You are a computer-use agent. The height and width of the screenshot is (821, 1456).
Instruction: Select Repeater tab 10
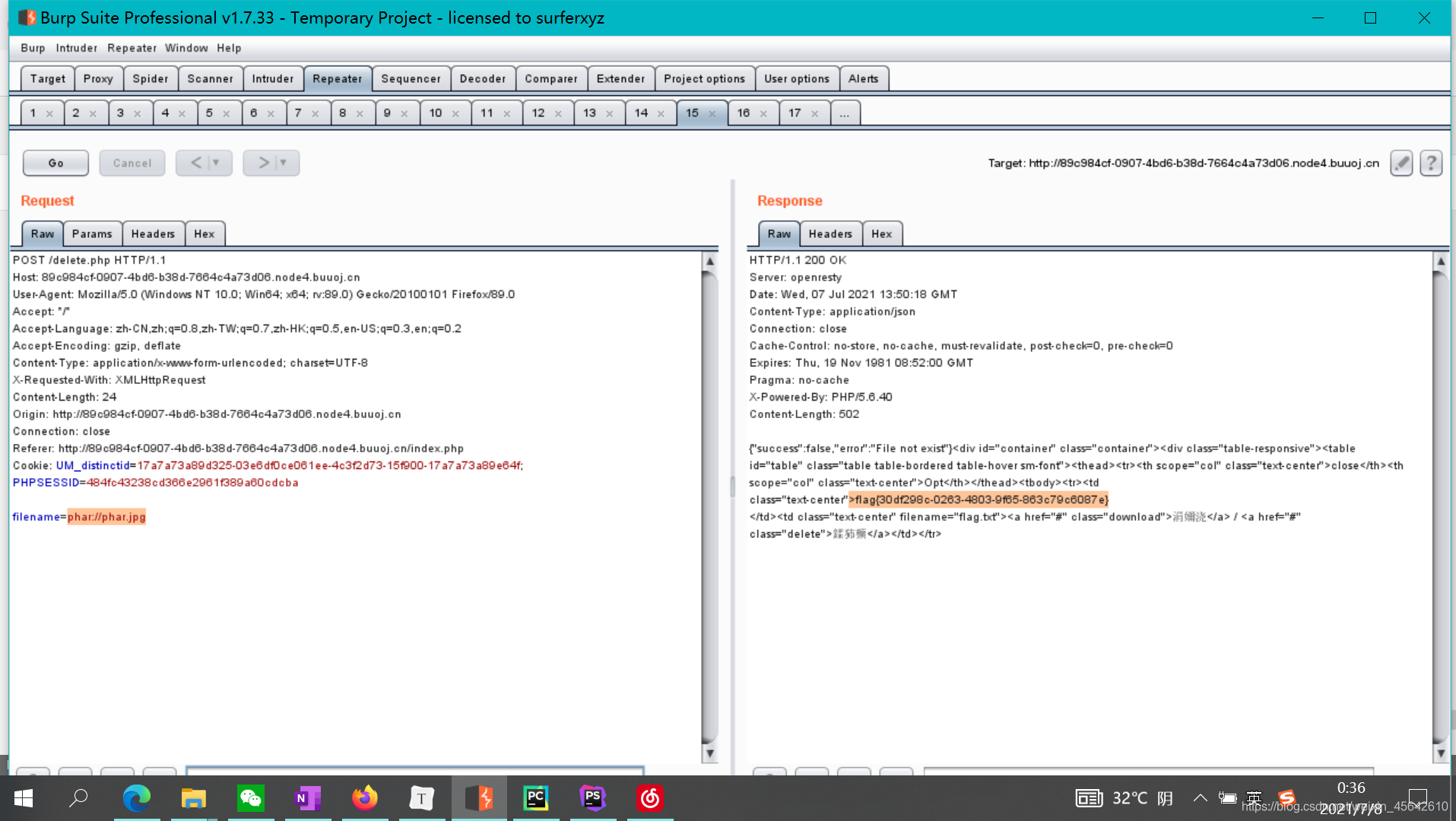(x=435, y=113)
